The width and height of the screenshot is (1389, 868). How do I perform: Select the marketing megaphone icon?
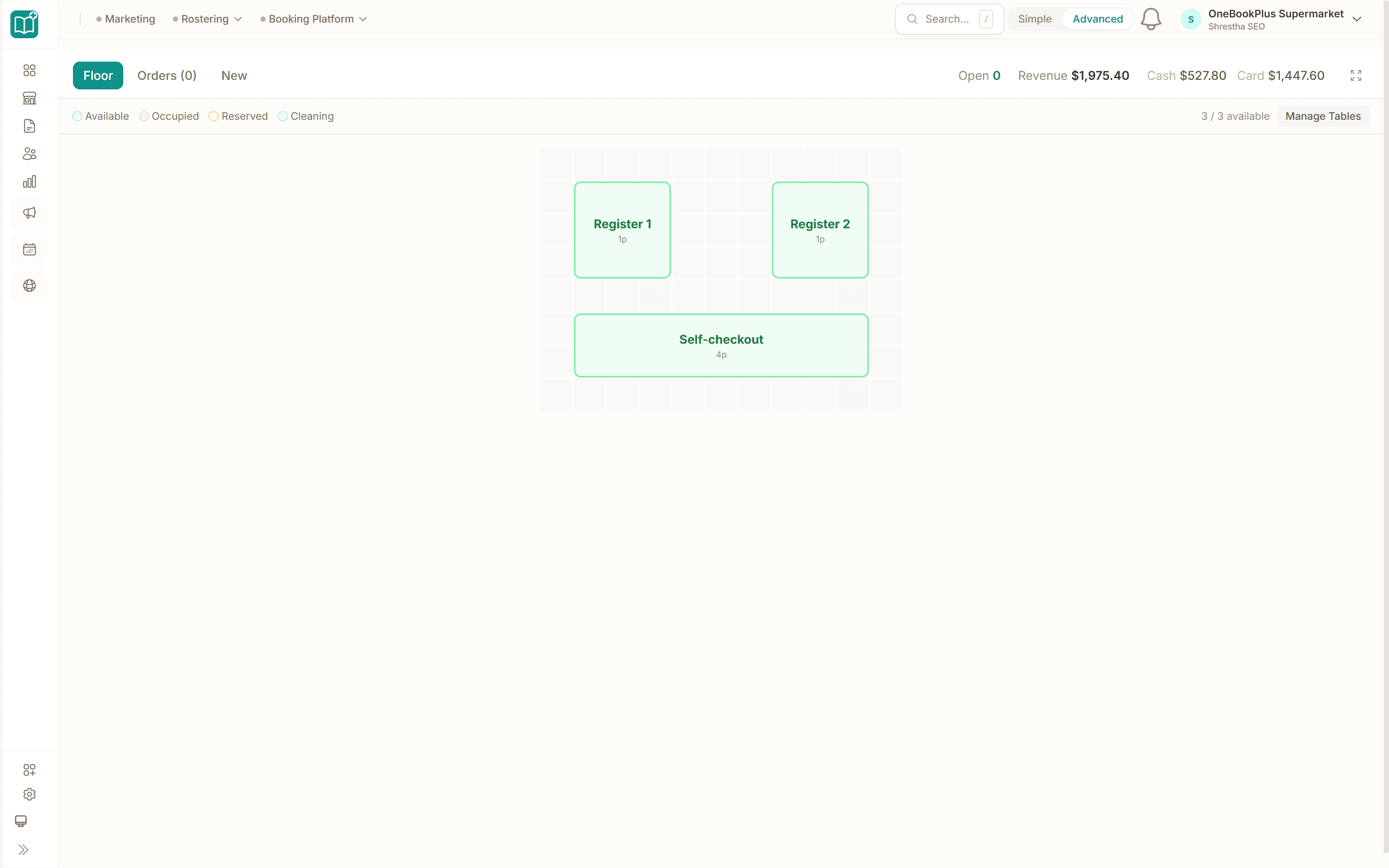[29, 213]
